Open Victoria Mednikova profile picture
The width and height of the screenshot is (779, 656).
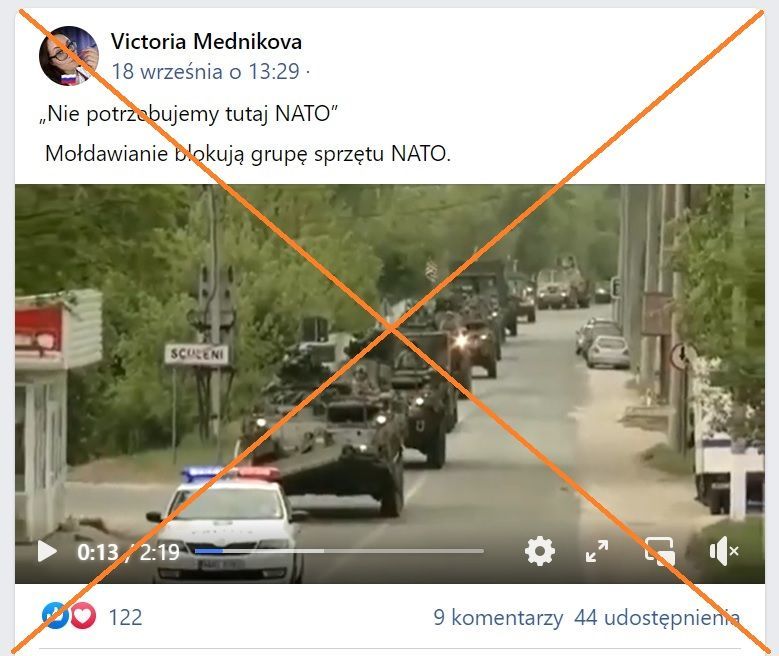coord(69,56)
